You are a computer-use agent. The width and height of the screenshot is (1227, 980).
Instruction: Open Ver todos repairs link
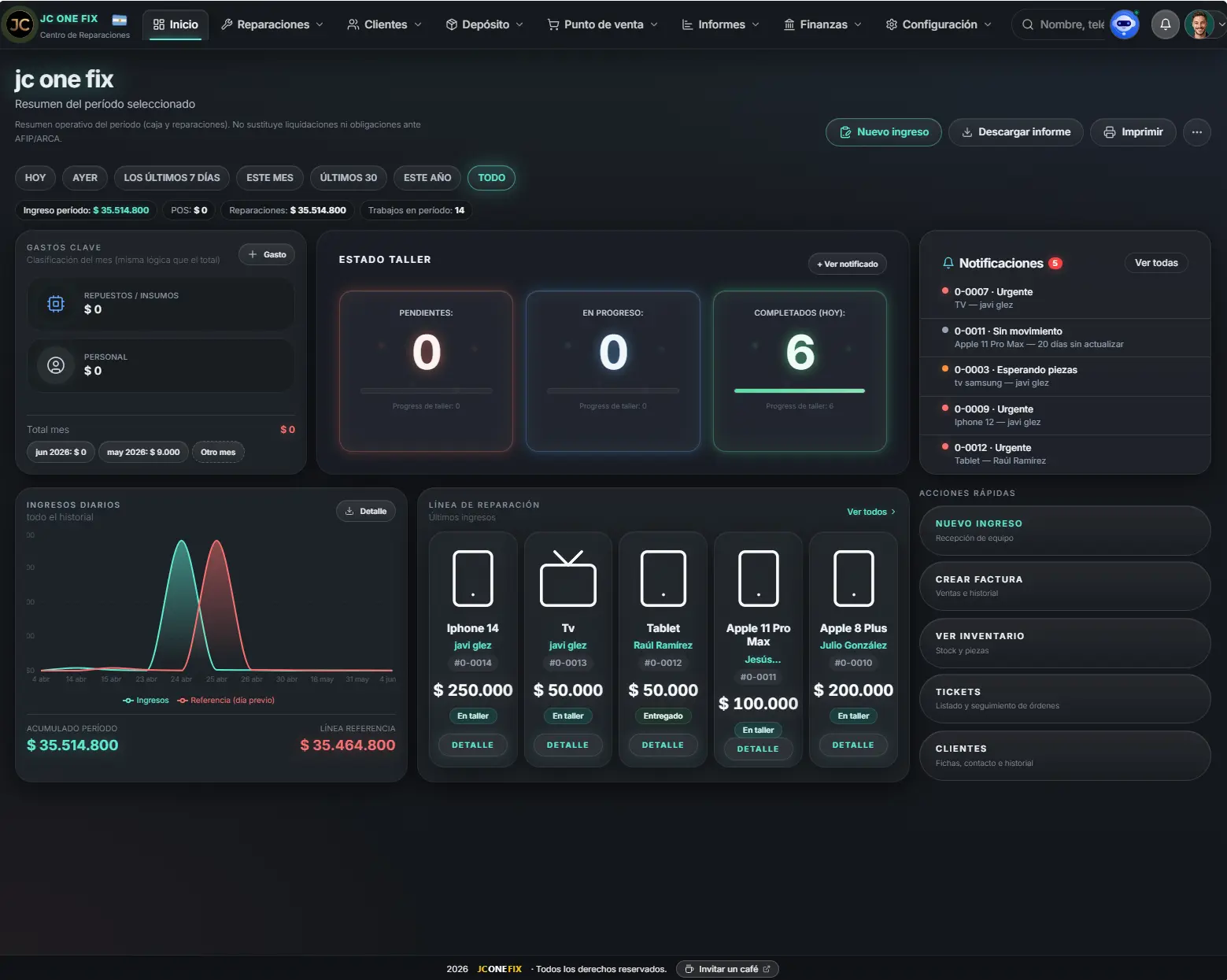click(x=871, y=512)
